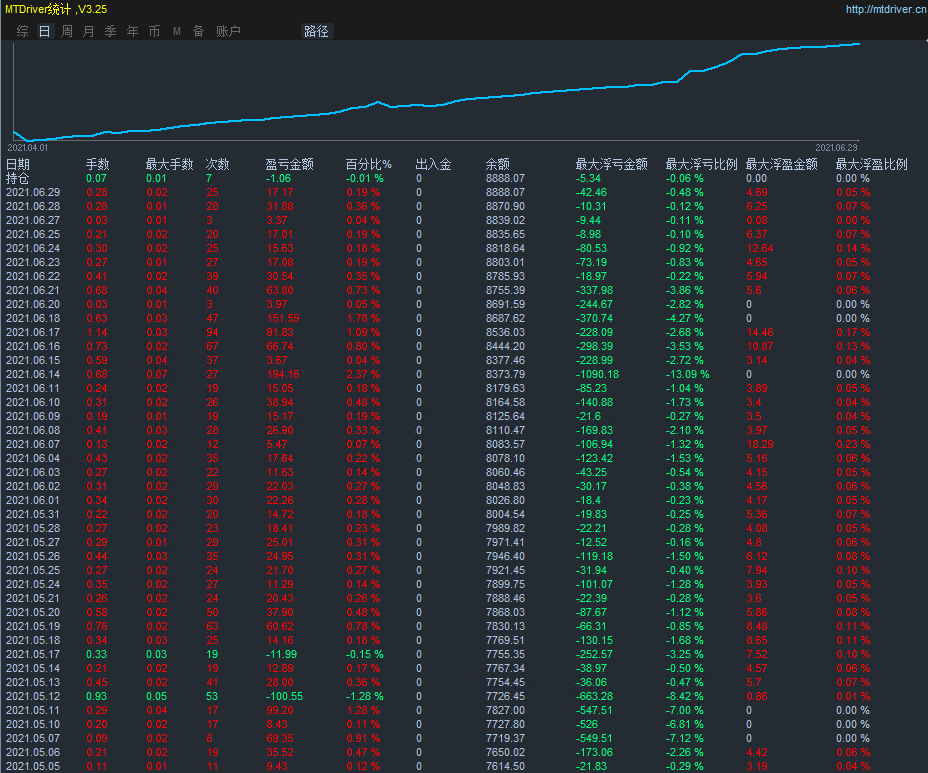Click the 日期 column header
The width and height of the screenshot is (928, 773).
click(x=18, y=164)
